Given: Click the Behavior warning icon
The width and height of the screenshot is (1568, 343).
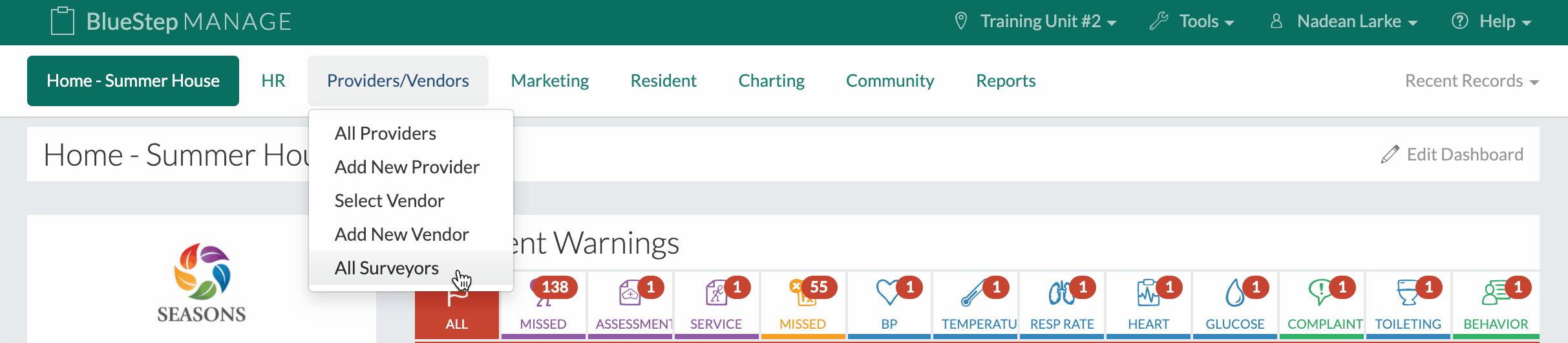Looking at the screenshot, I should [x=1495, y=293].
